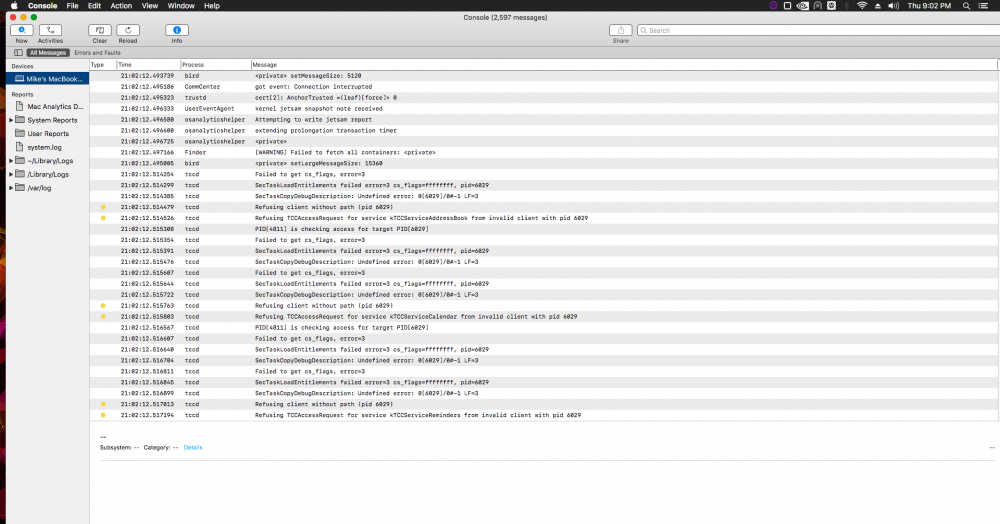1000x524 pixels.
Task: Expand System Reports folder
Action: coord(11,120)
